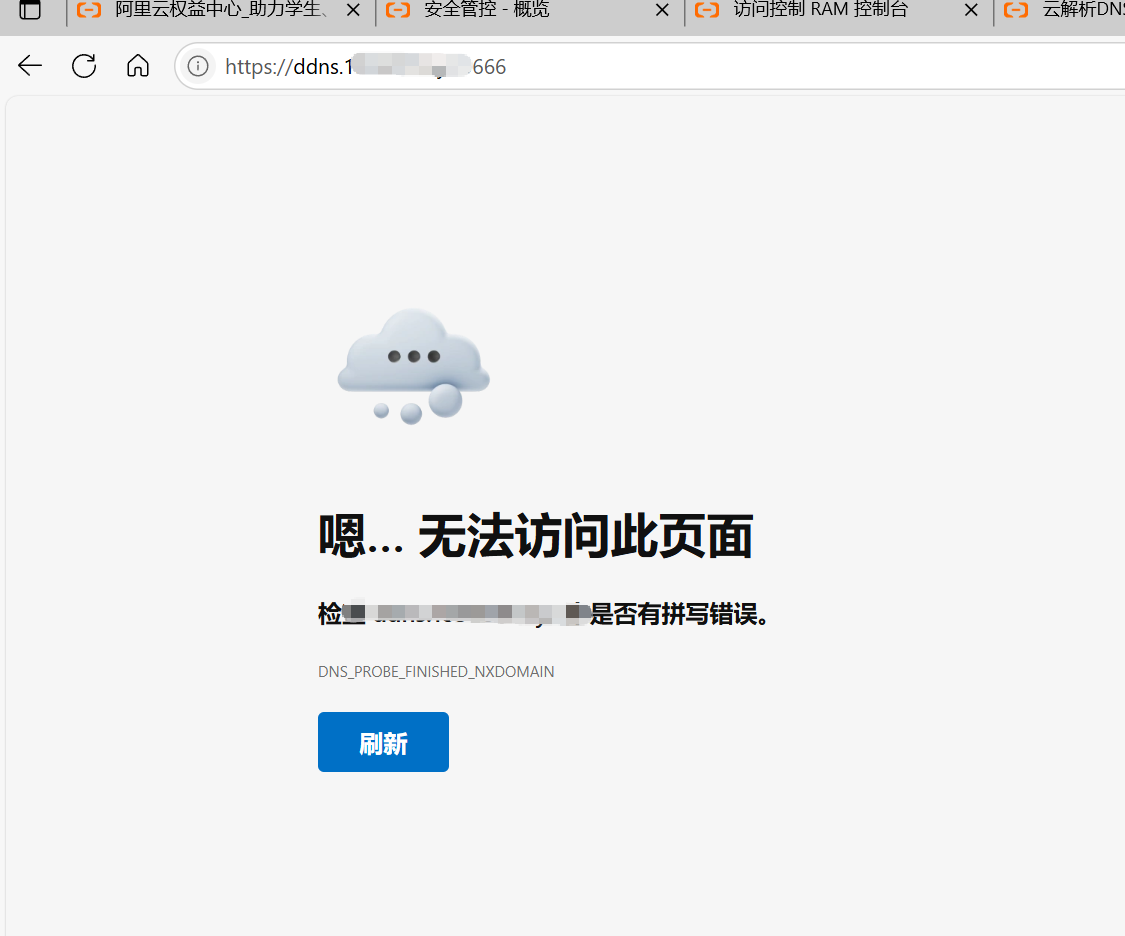
Task: Close the 访问控制 RAM 控制台 tab
Action: (971, 10)
